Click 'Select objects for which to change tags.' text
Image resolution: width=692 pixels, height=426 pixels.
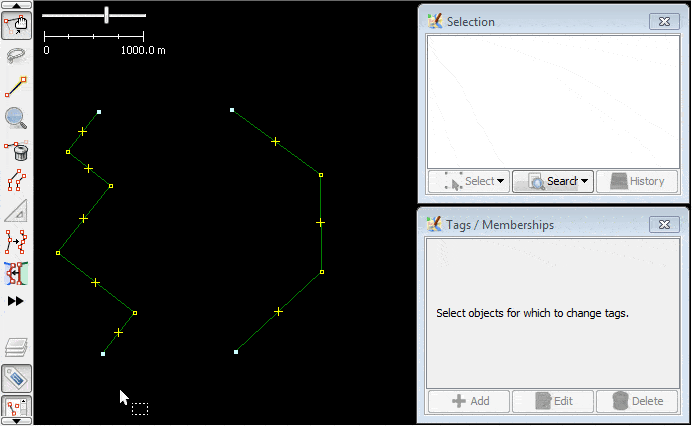532,313
